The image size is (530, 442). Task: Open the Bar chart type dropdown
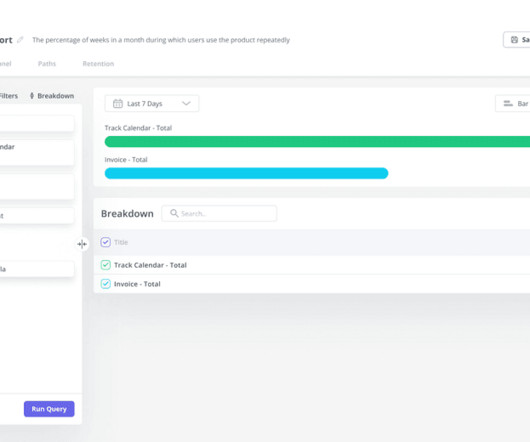512,103
